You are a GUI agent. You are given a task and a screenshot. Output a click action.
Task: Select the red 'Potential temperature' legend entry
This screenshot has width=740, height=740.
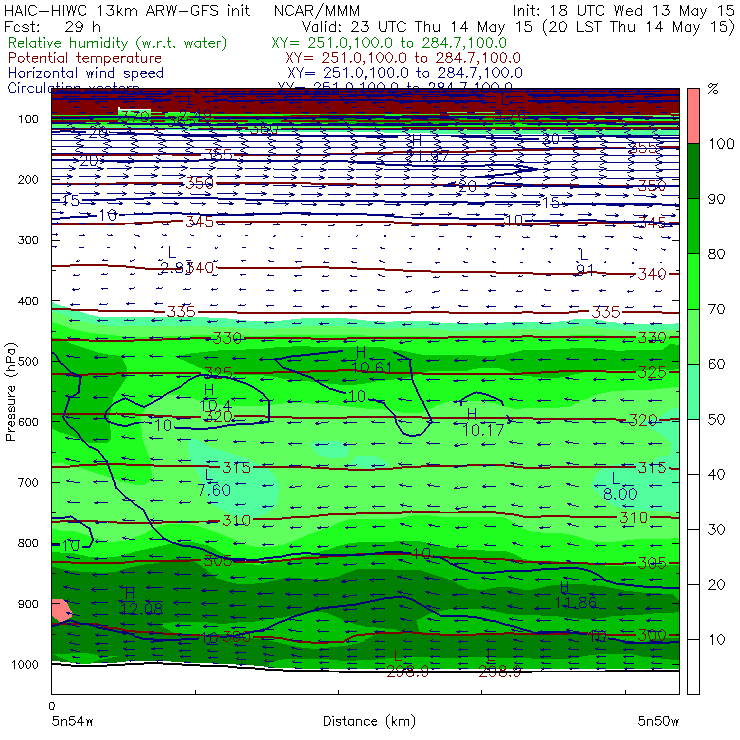(85, 58)
